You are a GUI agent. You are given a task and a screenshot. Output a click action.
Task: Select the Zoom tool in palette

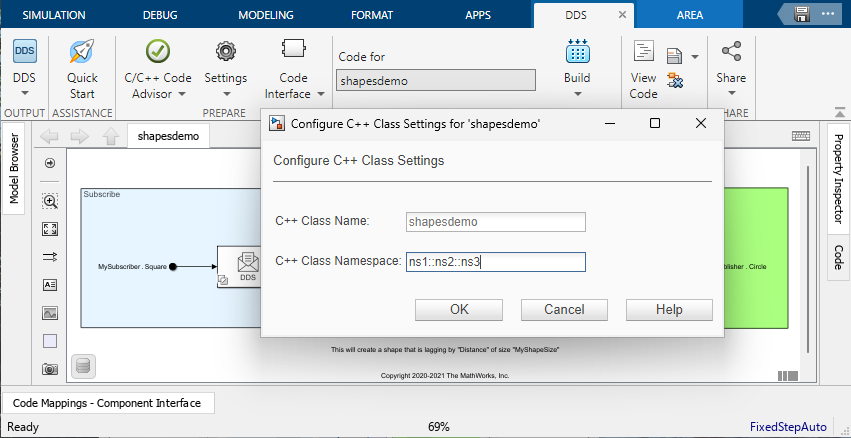[x=50, y=201]
